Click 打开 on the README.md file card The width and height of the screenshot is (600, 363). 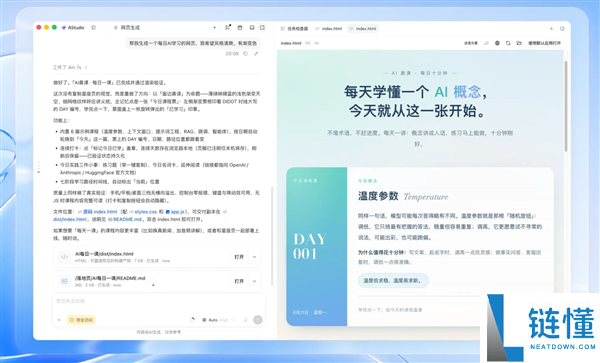pos(239,281)
